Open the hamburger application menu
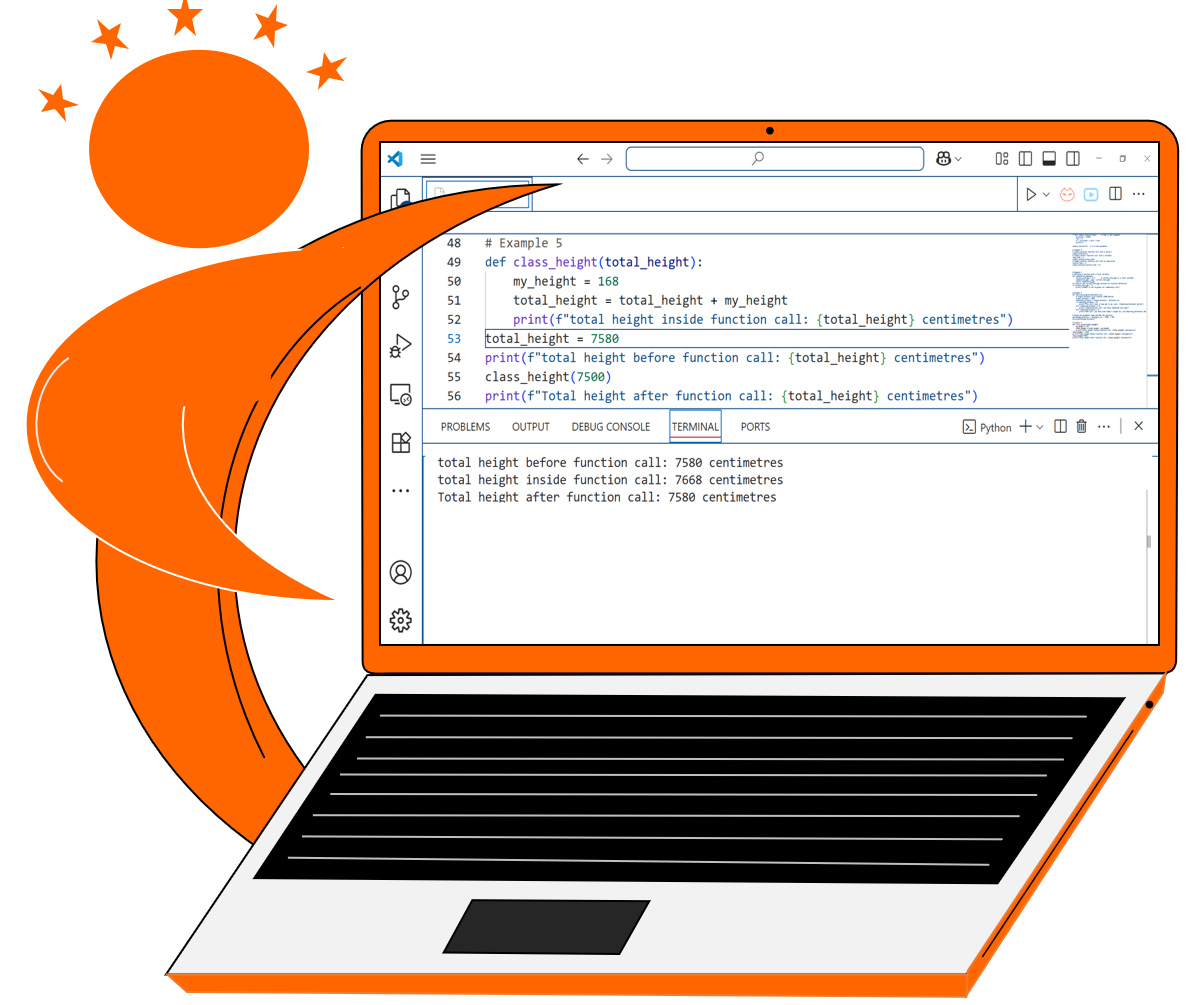The height and width of the screenshot is (1005, 1193). point(428,159)
